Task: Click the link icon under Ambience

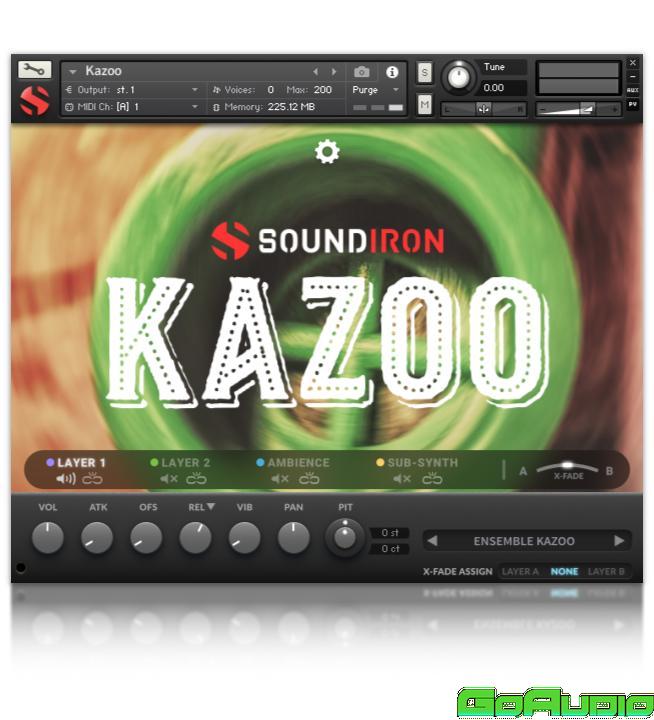Action: coord(309,479)
